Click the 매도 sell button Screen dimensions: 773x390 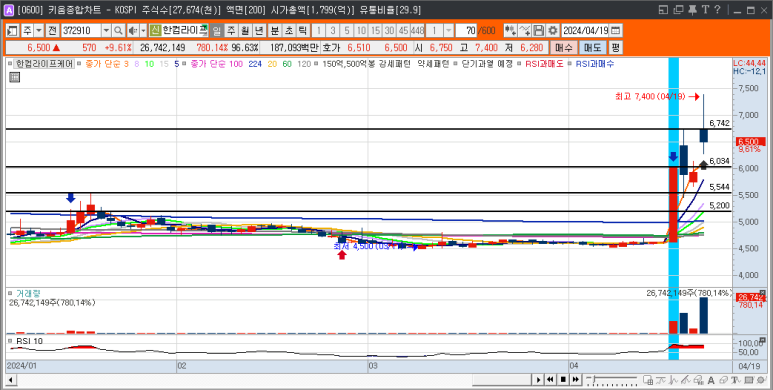click(592, 47)
